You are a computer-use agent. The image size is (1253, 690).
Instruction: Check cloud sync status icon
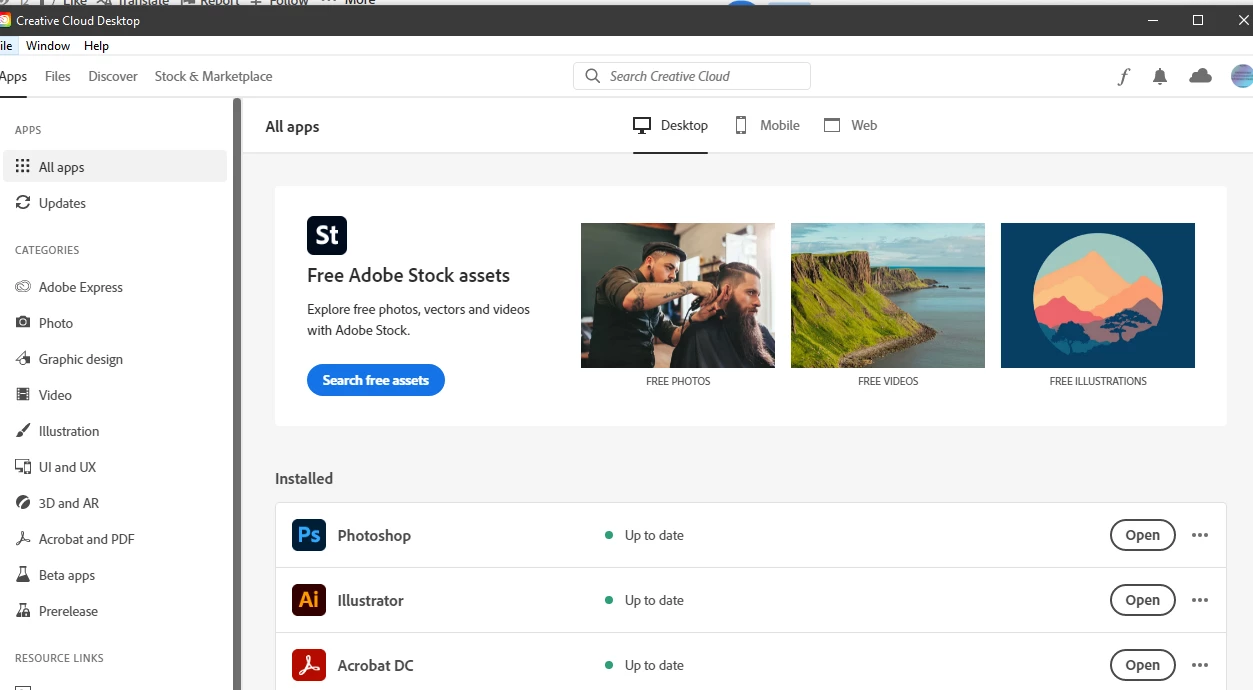(x=1200, y=76)
